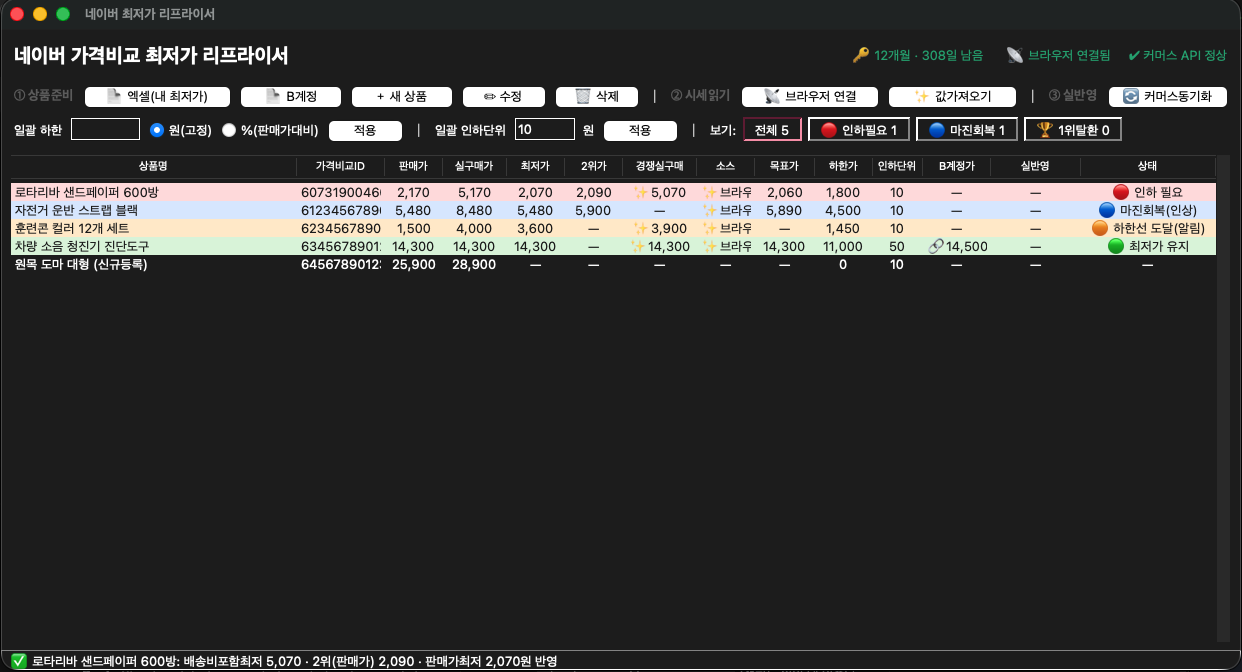The image size is (1242, 672).
Task: Click the 엑셀(내 최저가) import button
Action: [x=157, y=96]
